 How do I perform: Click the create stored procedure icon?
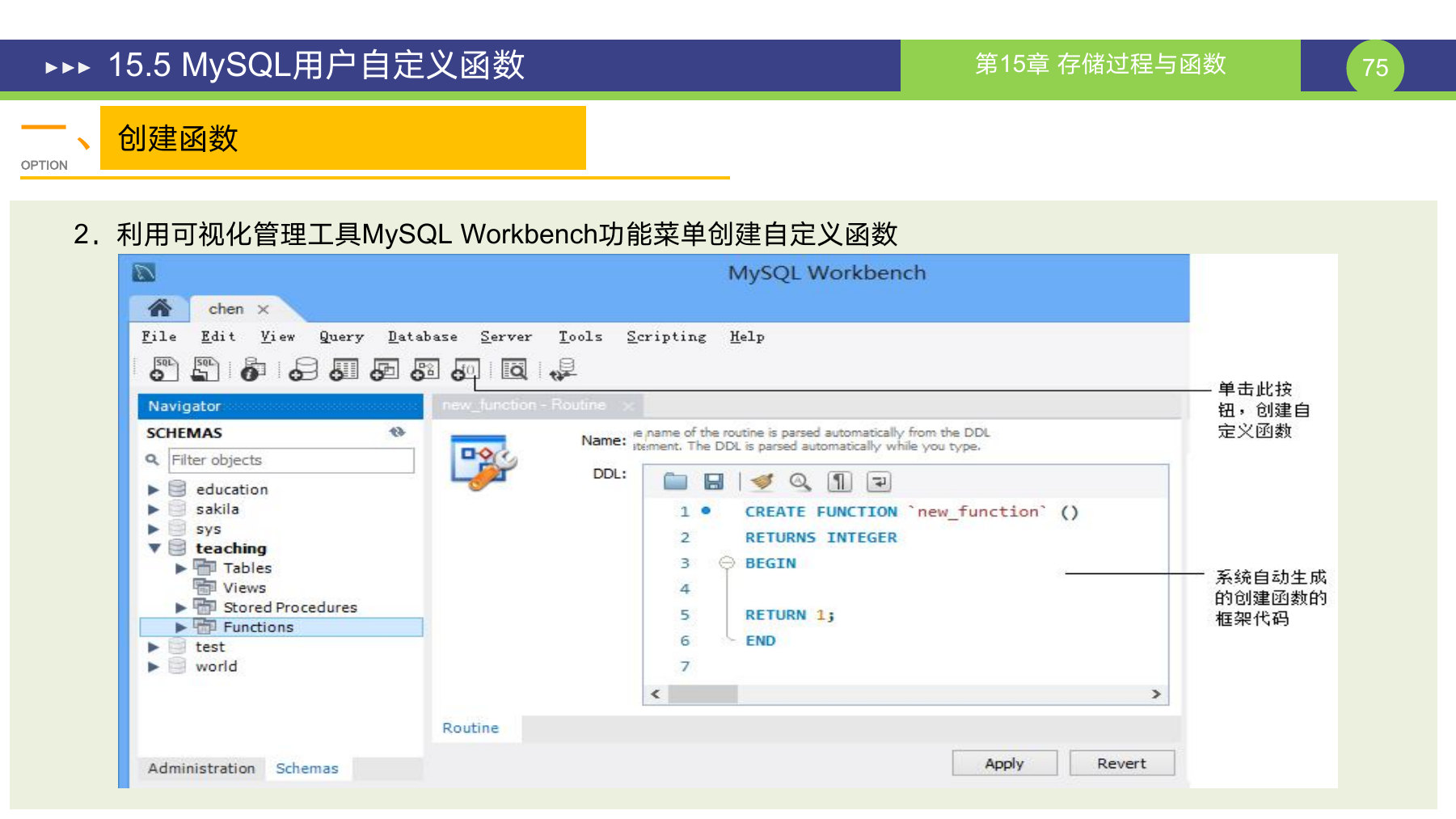(x=425, y=369)
